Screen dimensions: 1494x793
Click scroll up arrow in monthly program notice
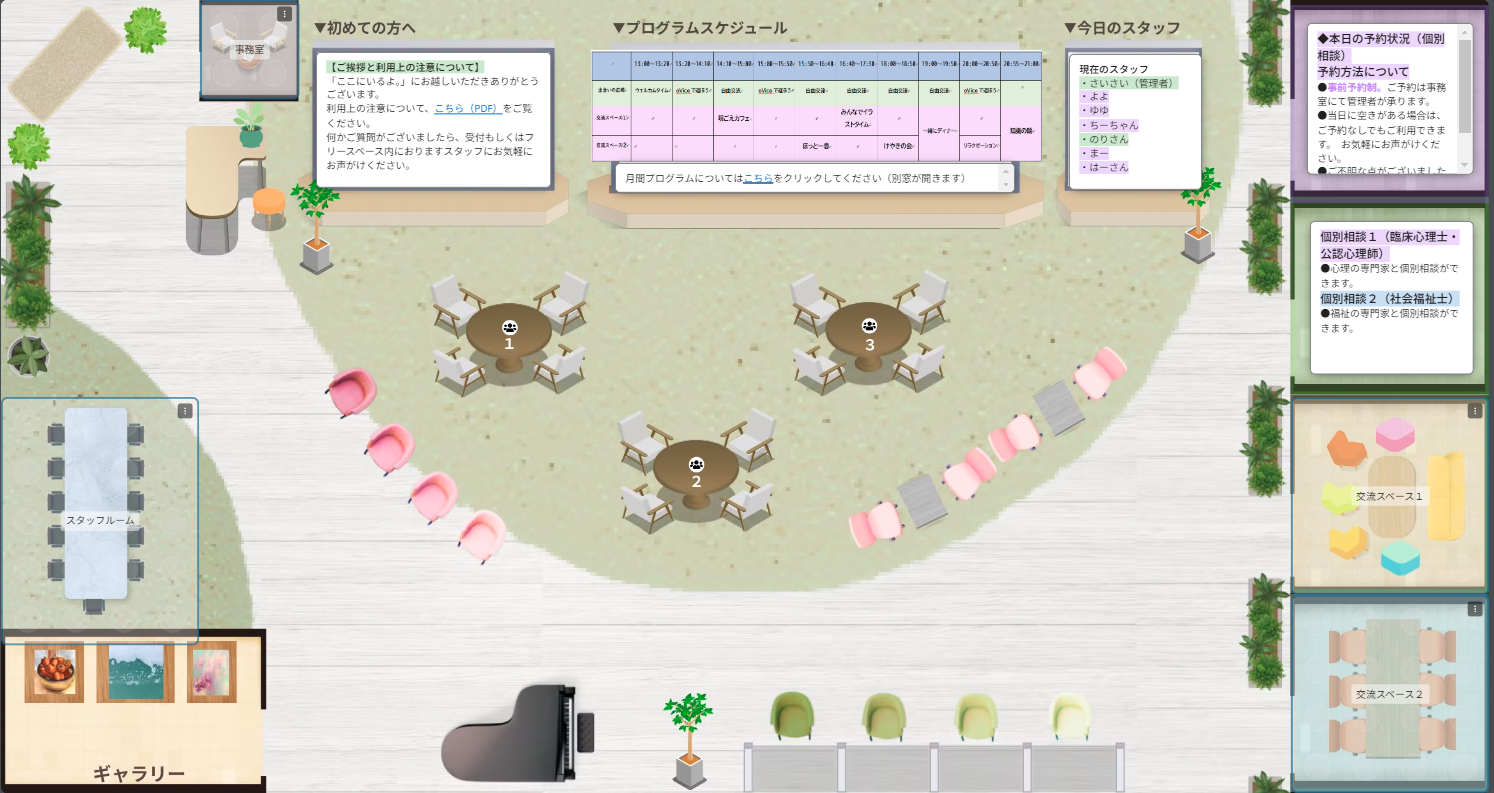1006,171
